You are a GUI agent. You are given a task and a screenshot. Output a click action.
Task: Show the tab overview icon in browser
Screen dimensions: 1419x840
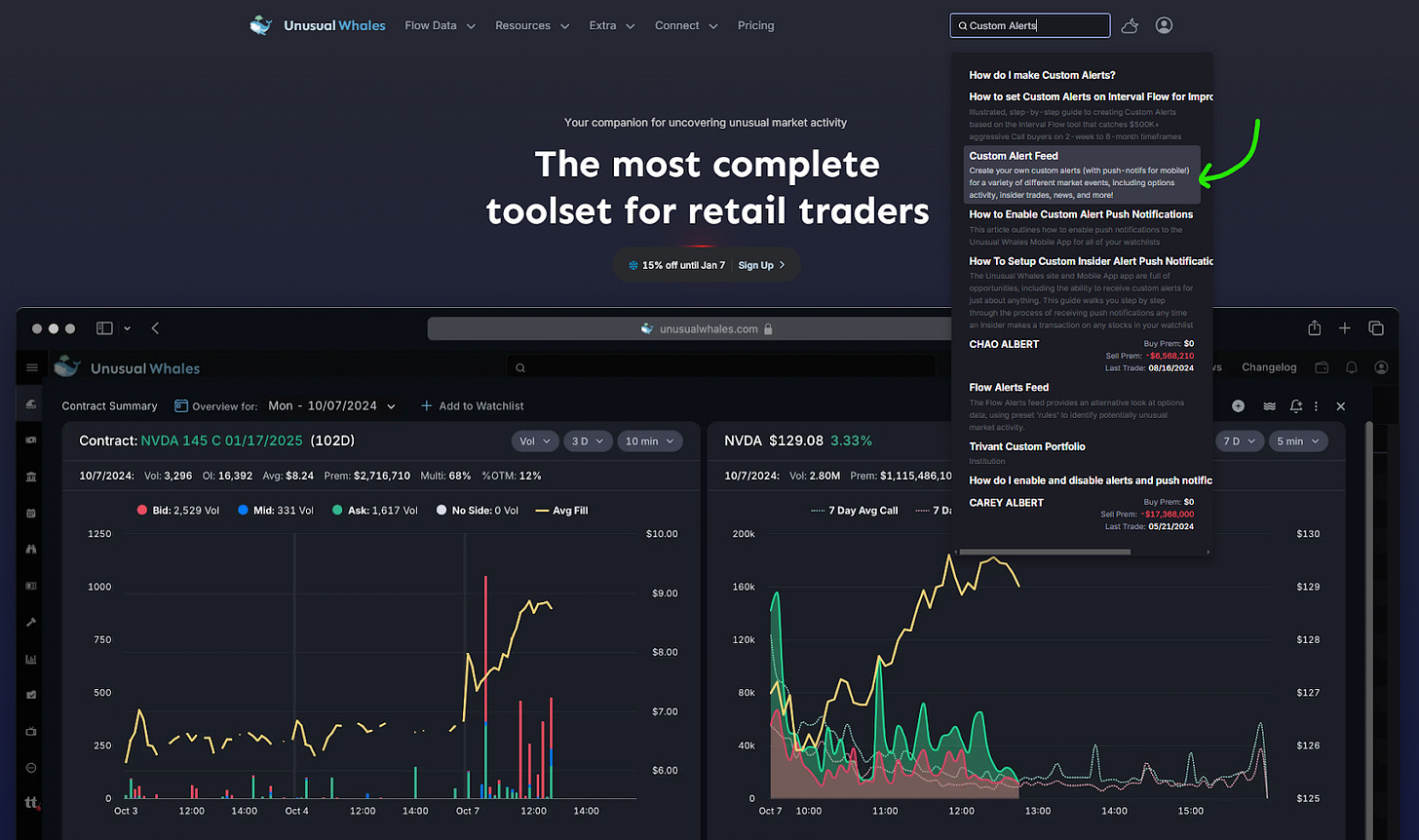[1376, 328]
